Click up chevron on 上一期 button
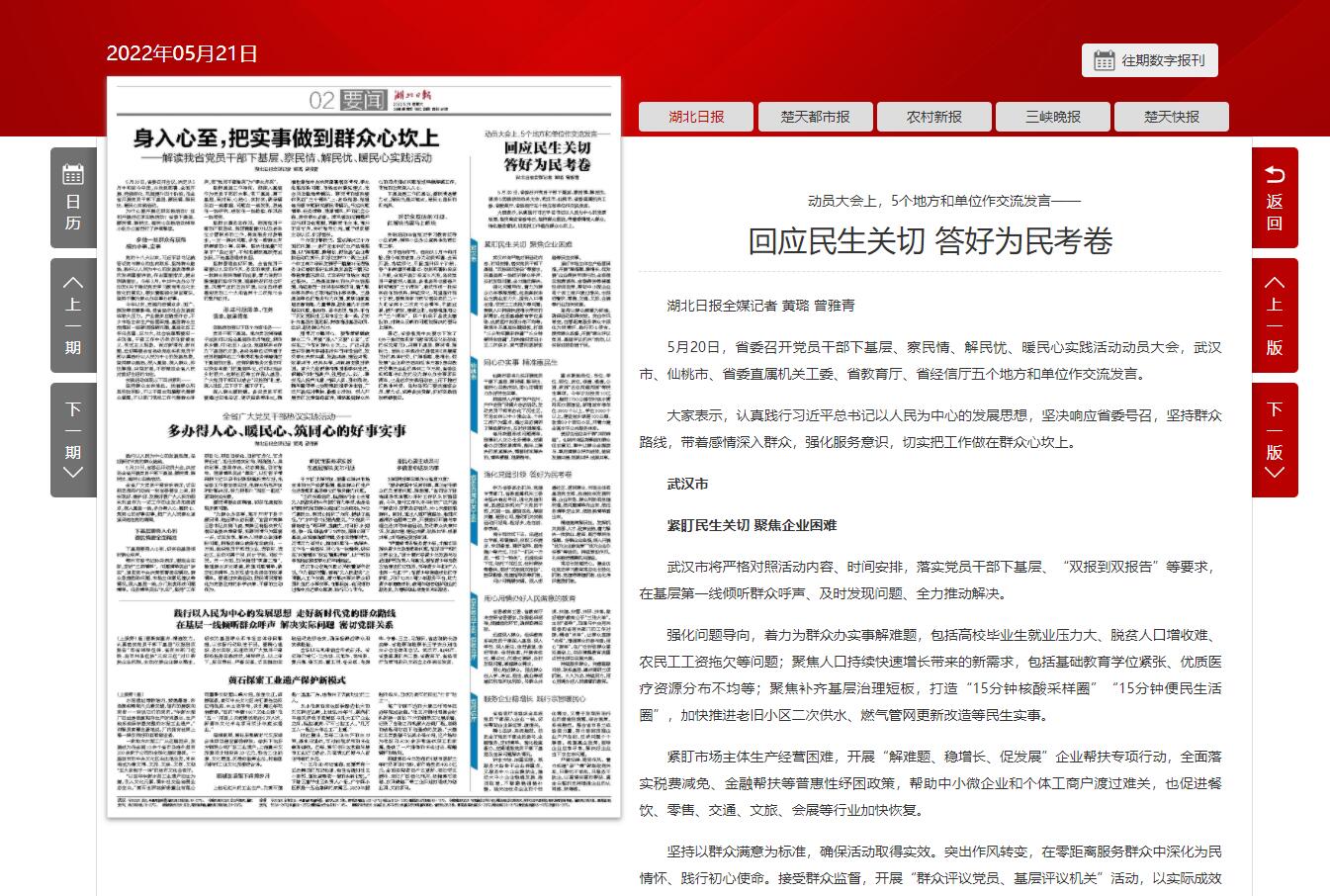The width and height of the screenshot is (1330, 896). (73, 283)
